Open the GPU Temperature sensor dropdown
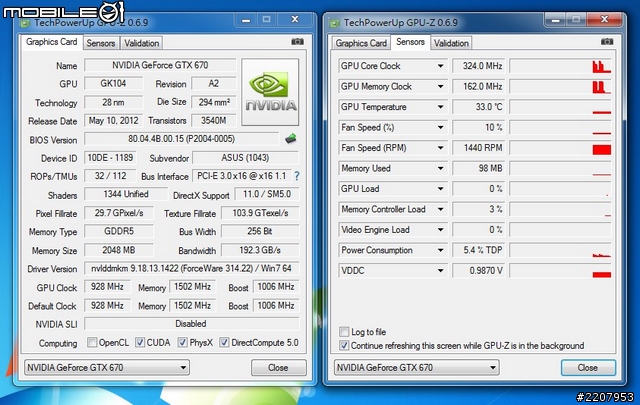 pyautogui.click(x=440, y=107)
